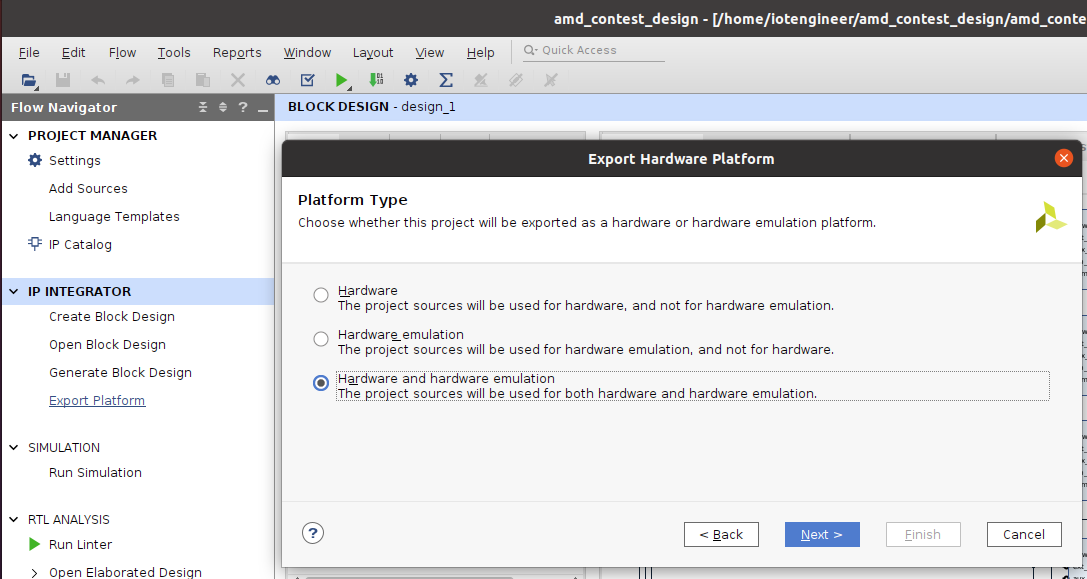Click the Open Project folder icon
The width and height of the screenshot is (1087, 579).
pos(28,80)
